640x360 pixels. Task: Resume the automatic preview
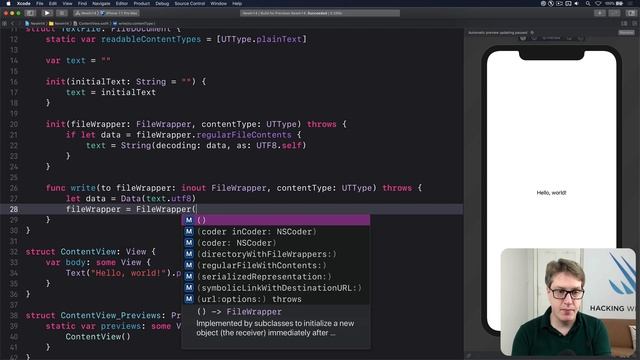click(627, 32)
